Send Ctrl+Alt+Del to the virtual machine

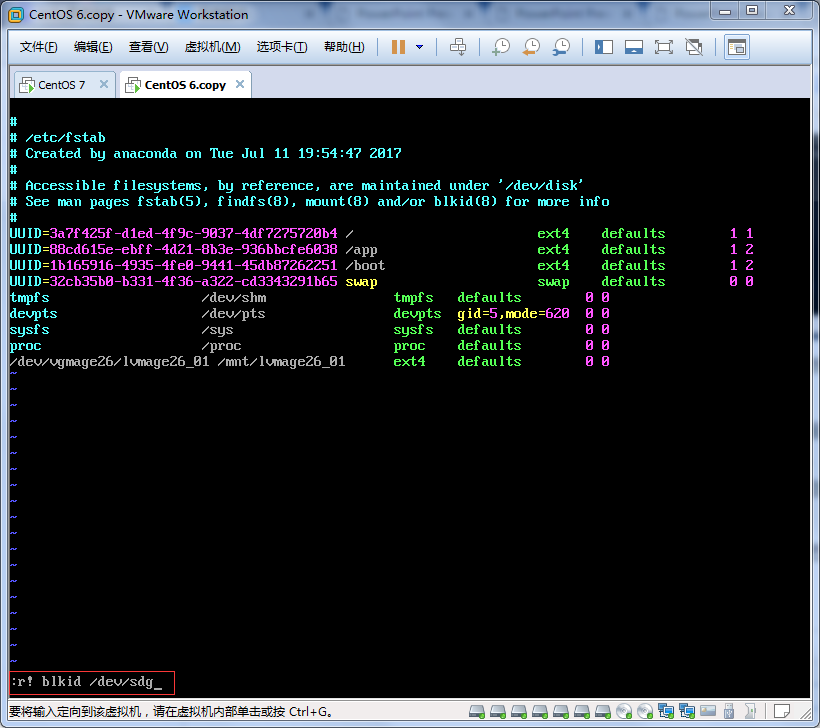click(x=458, y=47)
